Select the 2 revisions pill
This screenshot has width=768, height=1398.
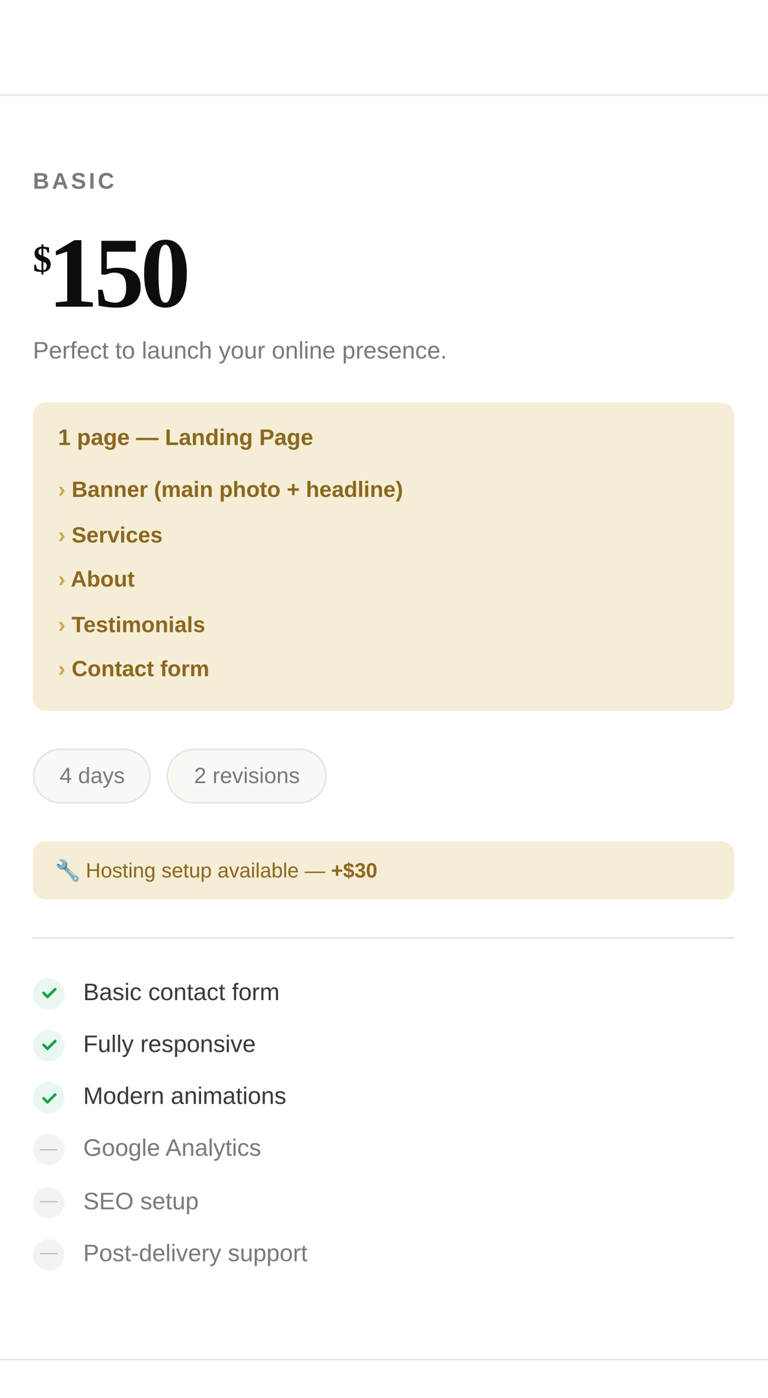click(x=246, y=776)
